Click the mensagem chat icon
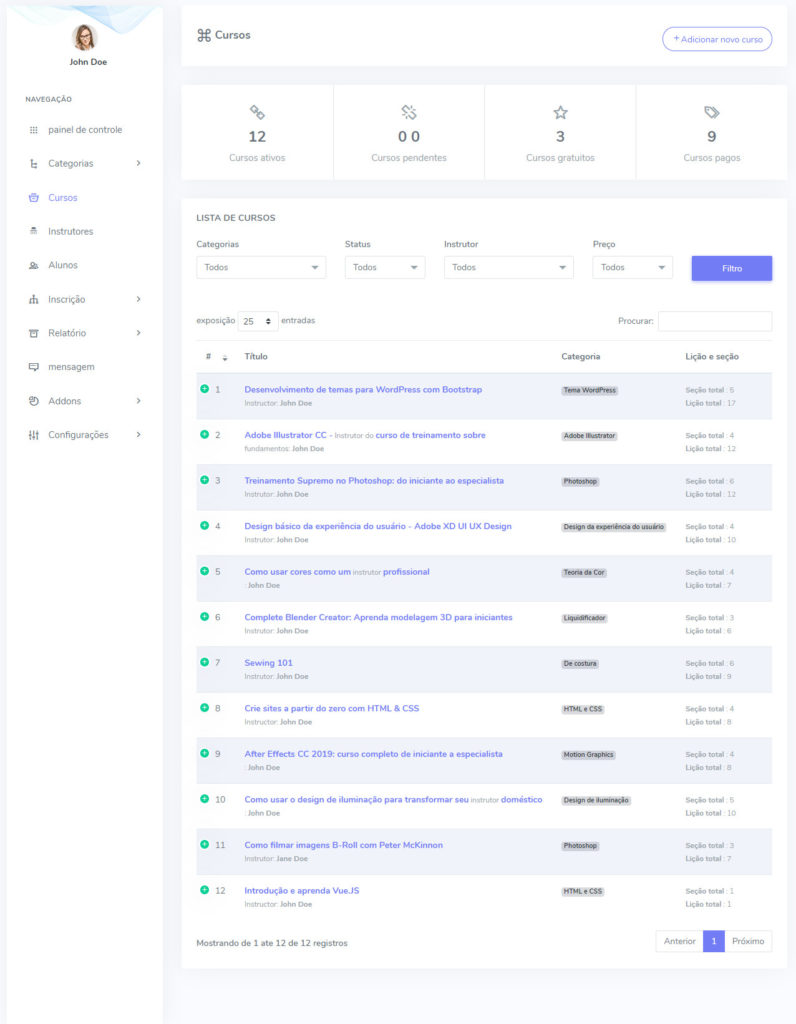The width and height of the screenshot is (796, 1024). tap(33, 367)
